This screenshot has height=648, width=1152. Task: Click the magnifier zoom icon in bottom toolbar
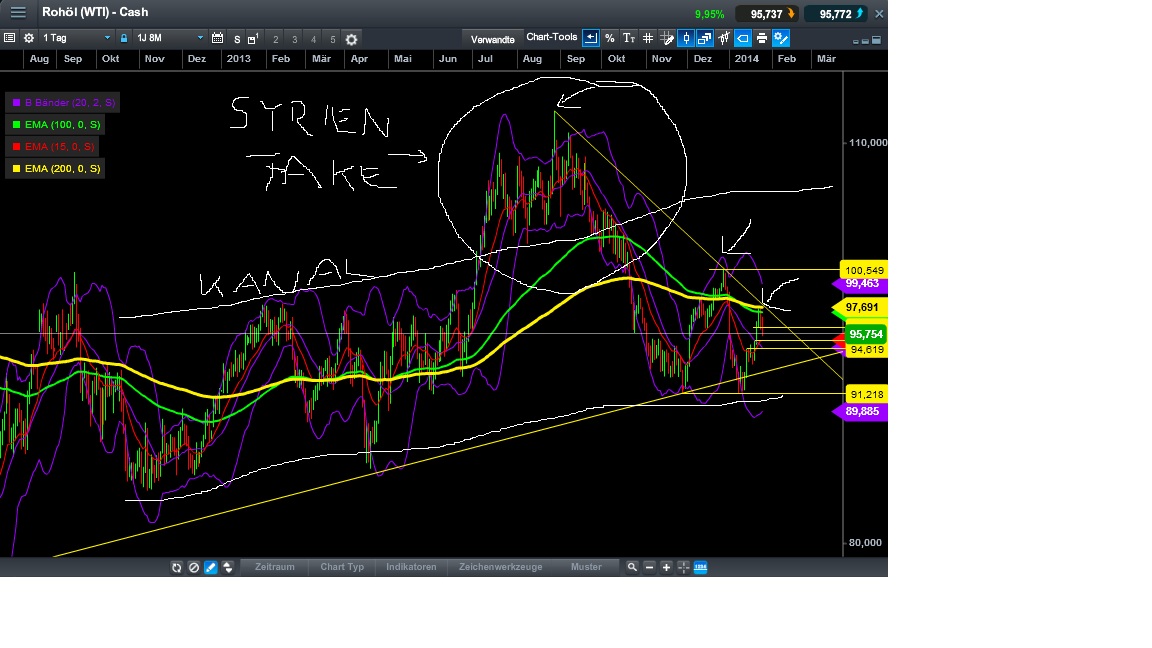[x=633, y=567]
